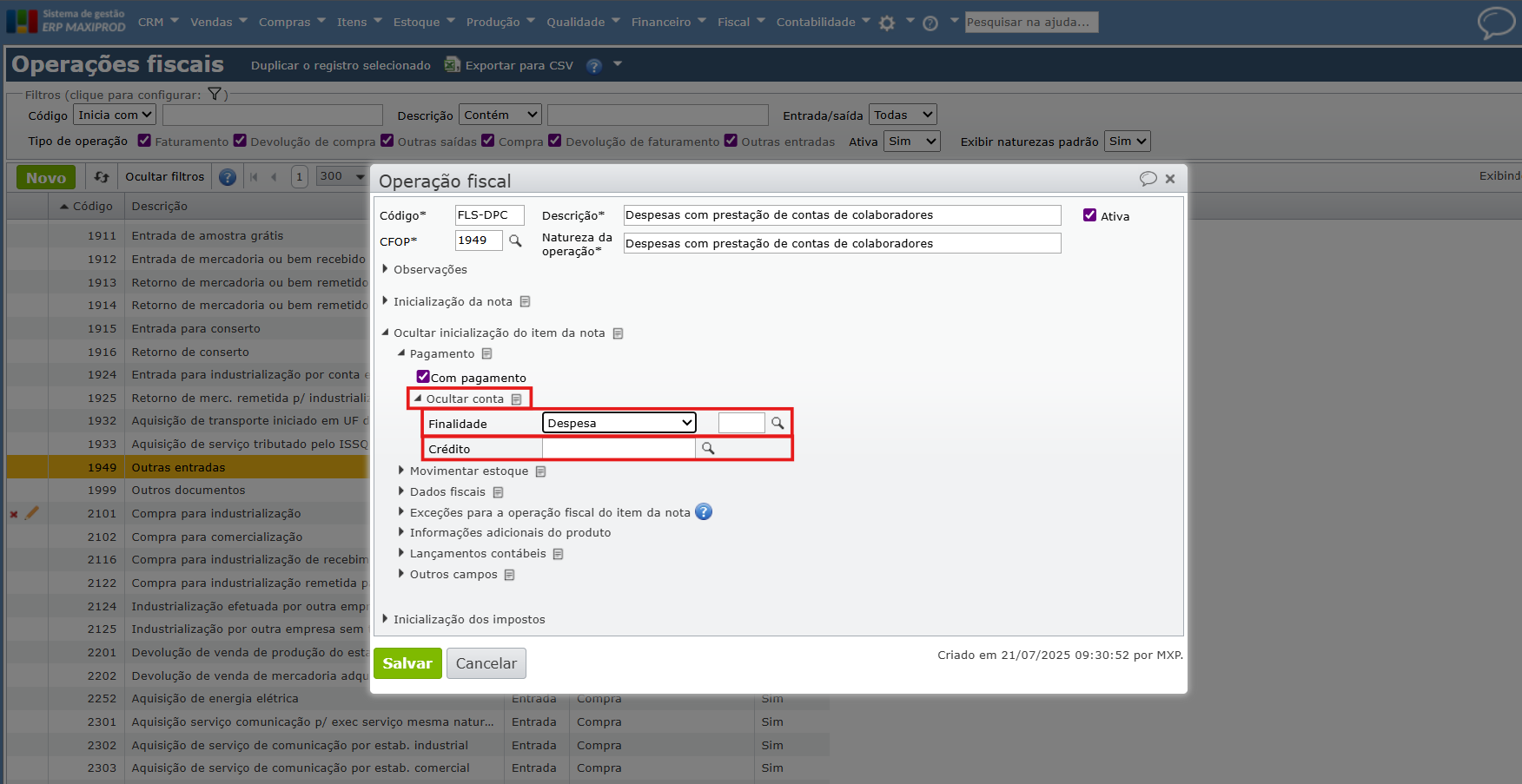Open grid help icon beside Ocultar filtros
This screenshot has width=1522, height=784.
point(228,177)
